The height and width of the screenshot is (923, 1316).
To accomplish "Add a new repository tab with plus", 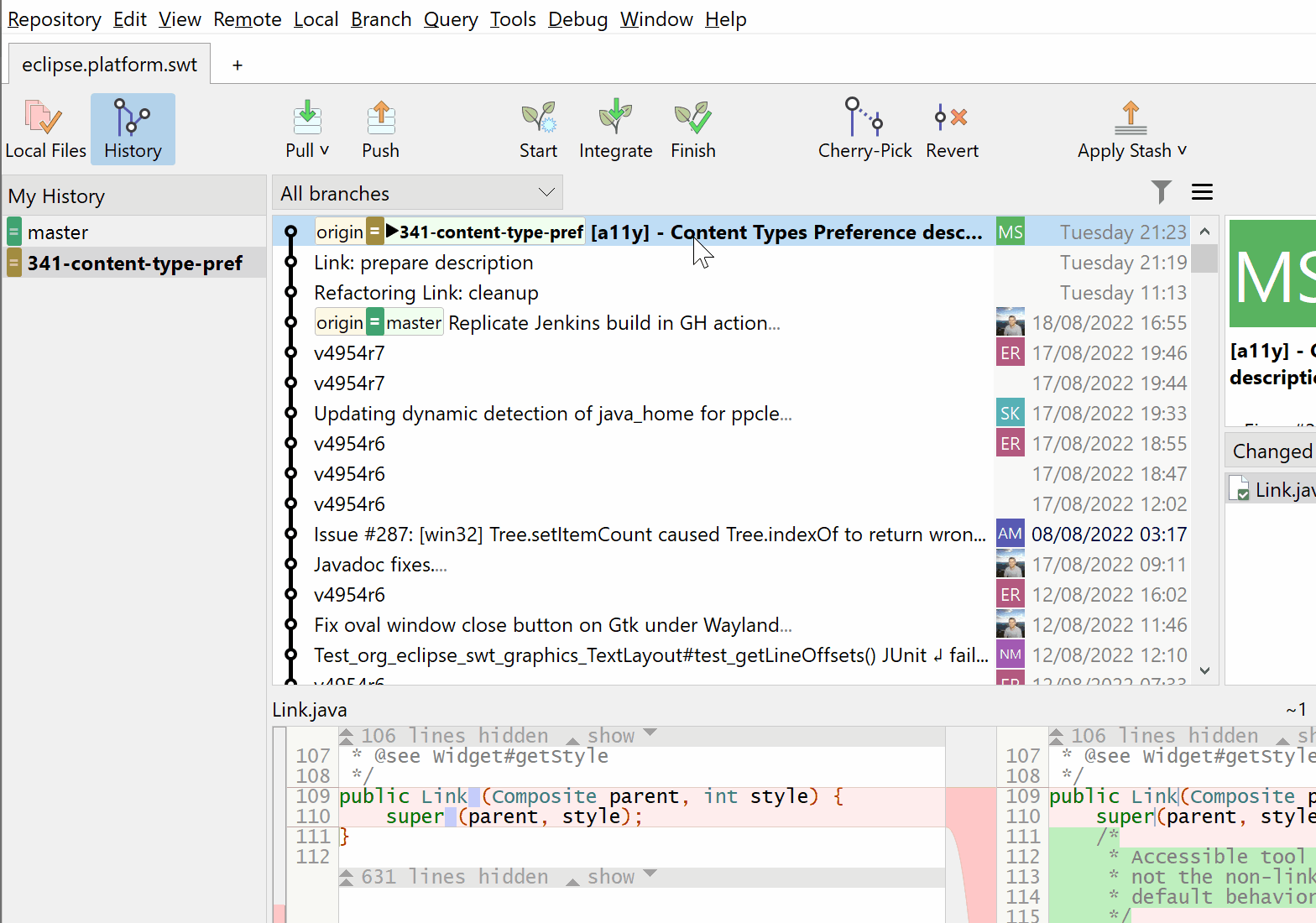I will coord(238,65).
